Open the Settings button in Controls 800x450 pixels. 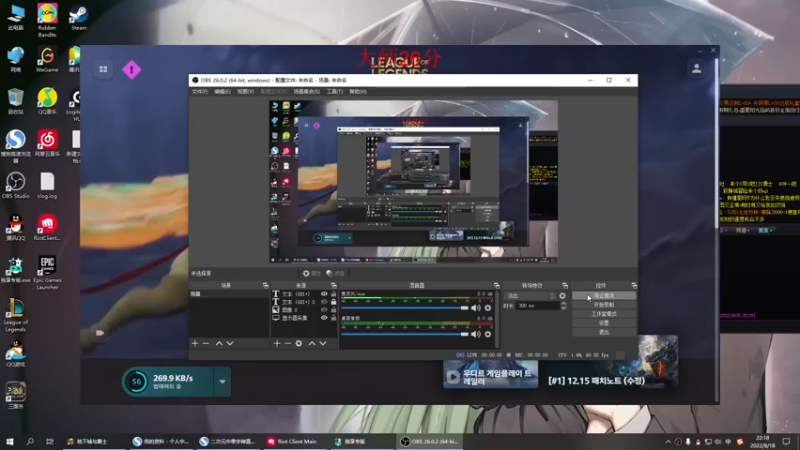tap(604, 323)
